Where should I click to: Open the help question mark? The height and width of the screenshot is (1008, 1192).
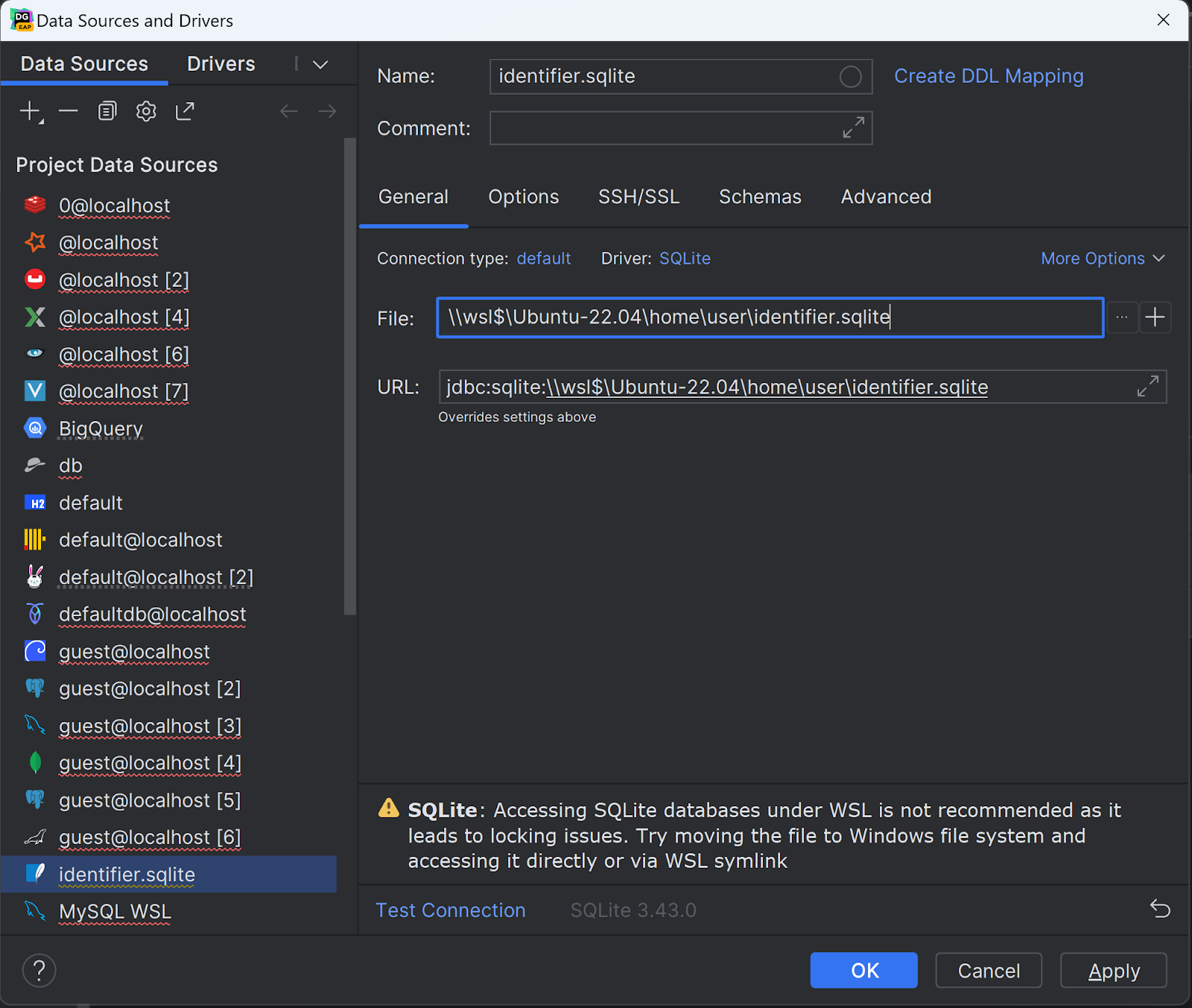click(39, 970)
